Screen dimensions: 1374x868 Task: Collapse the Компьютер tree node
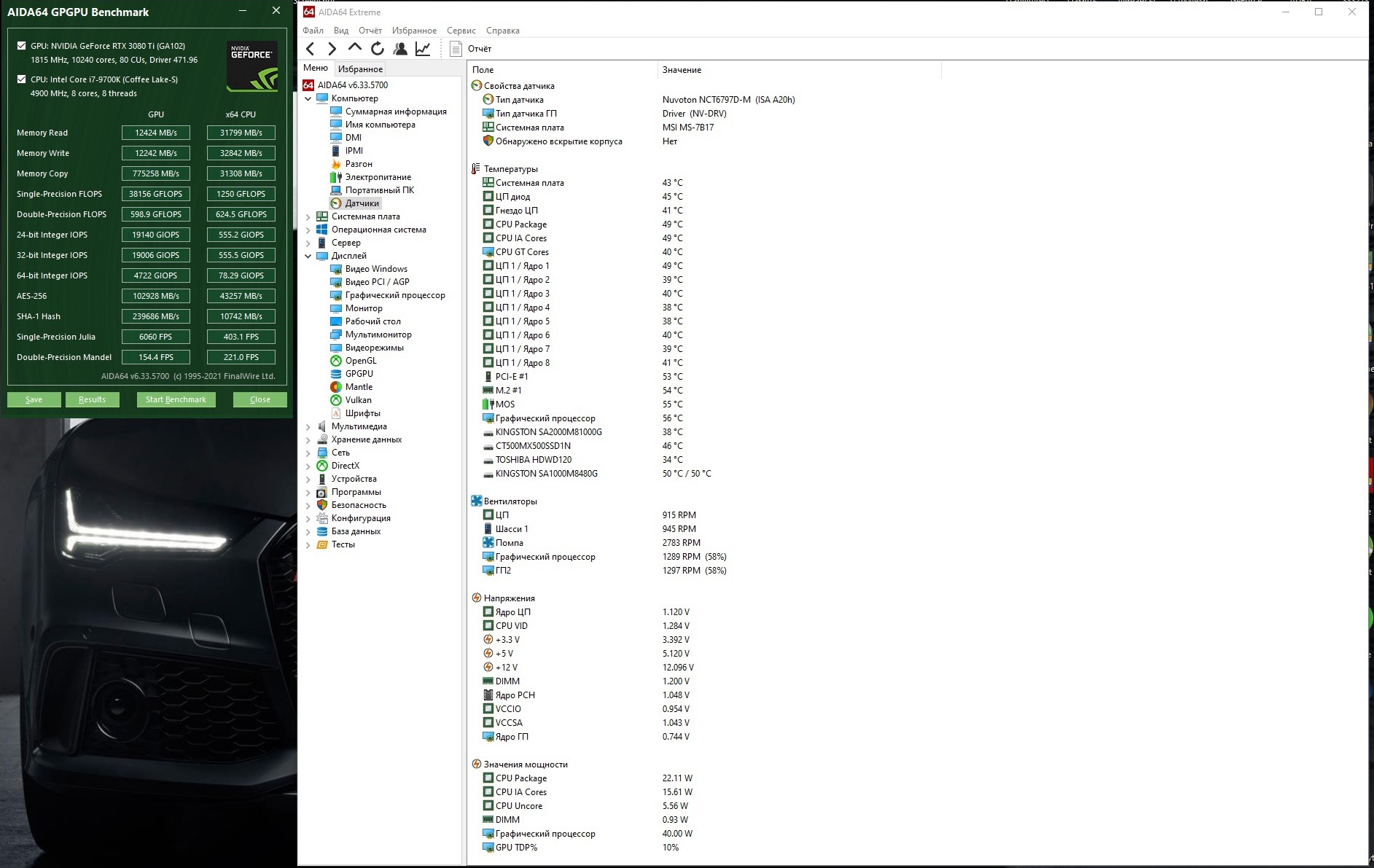click(x=308, y=98)
